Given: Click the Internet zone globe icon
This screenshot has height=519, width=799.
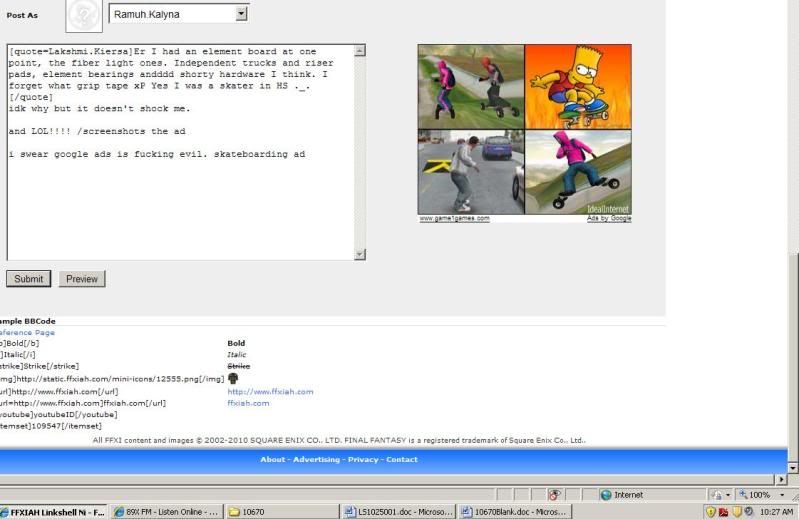Looking at the screenshot, I should (606, 494).
